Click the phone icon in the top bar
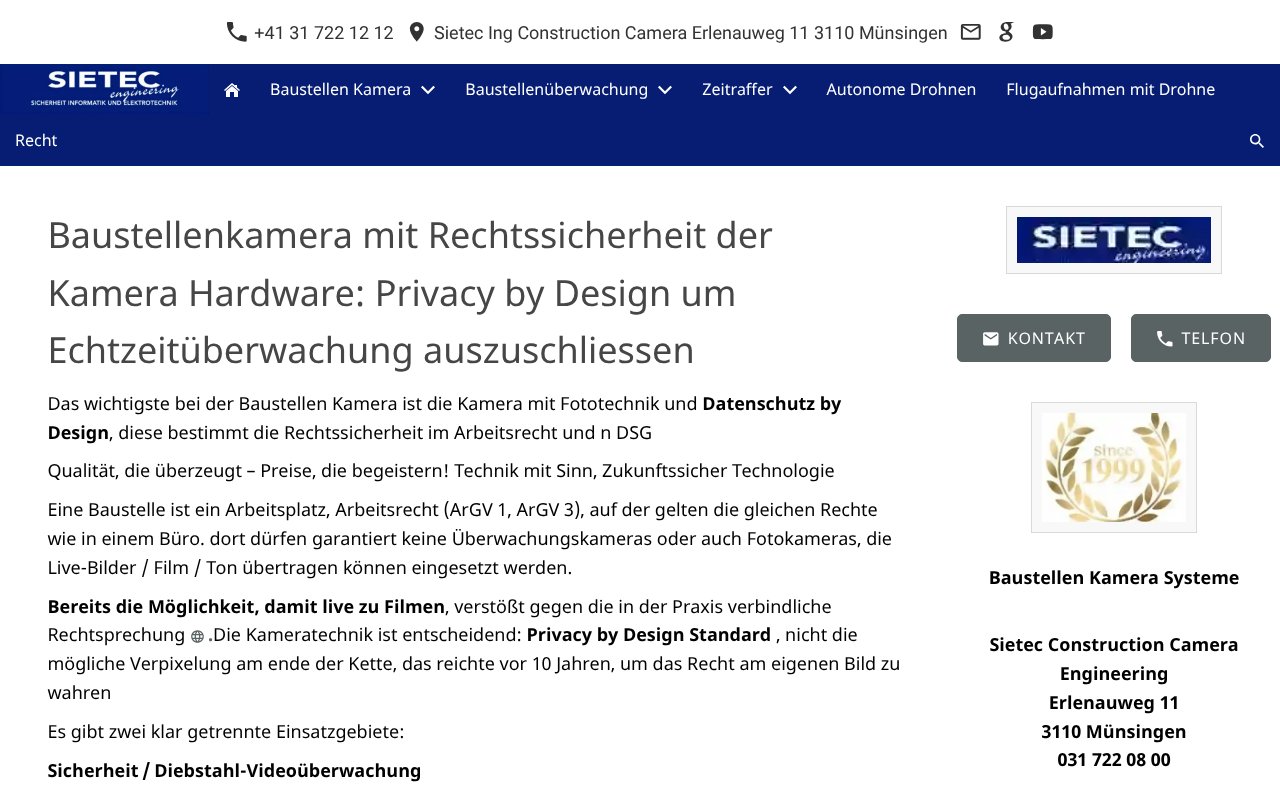1280x800 pixels. click(x=236, y=31)
